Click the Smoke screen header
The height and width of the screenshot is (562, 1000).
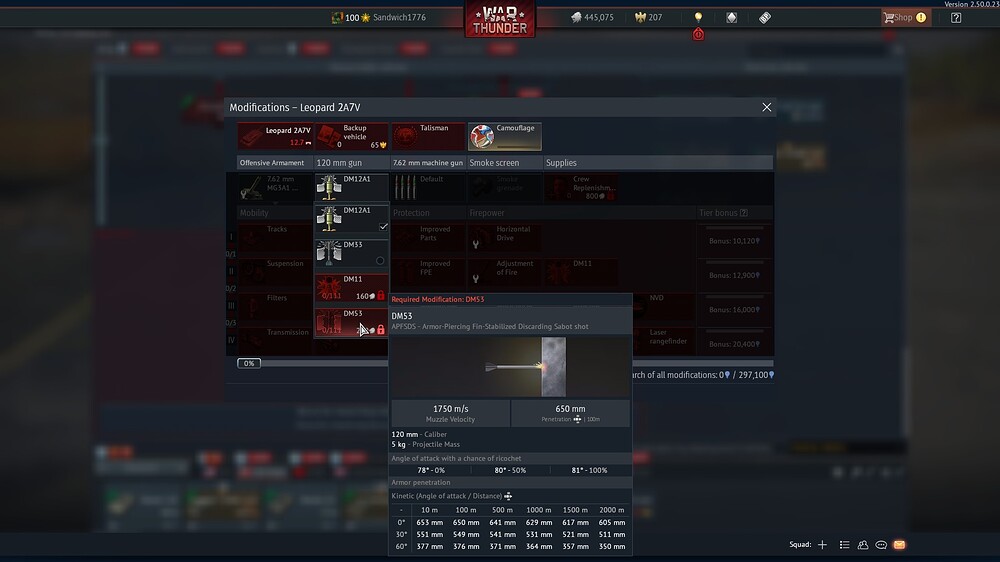click(x=504, y=163)
